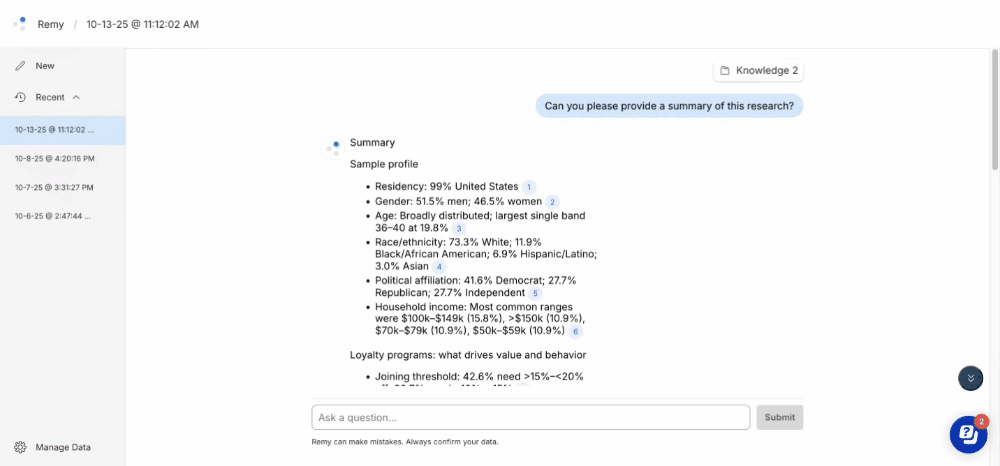This screenshot has height=466, width=1000.
Task: Click the Knowledge folder icon
Action: click(724, 71)
